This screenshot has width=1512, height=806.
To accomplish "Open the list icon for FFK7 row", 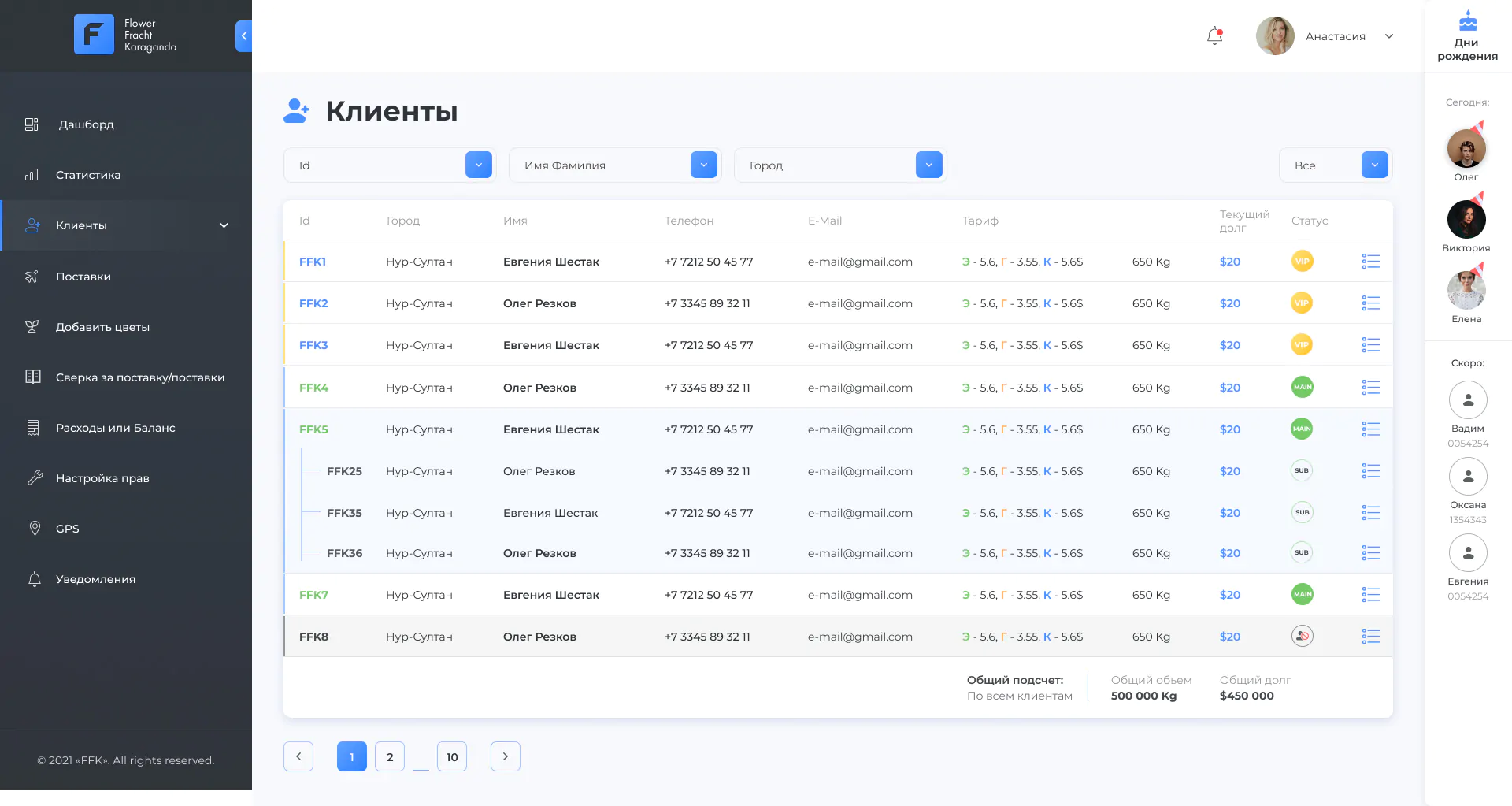I will [x=1370, y=595].
